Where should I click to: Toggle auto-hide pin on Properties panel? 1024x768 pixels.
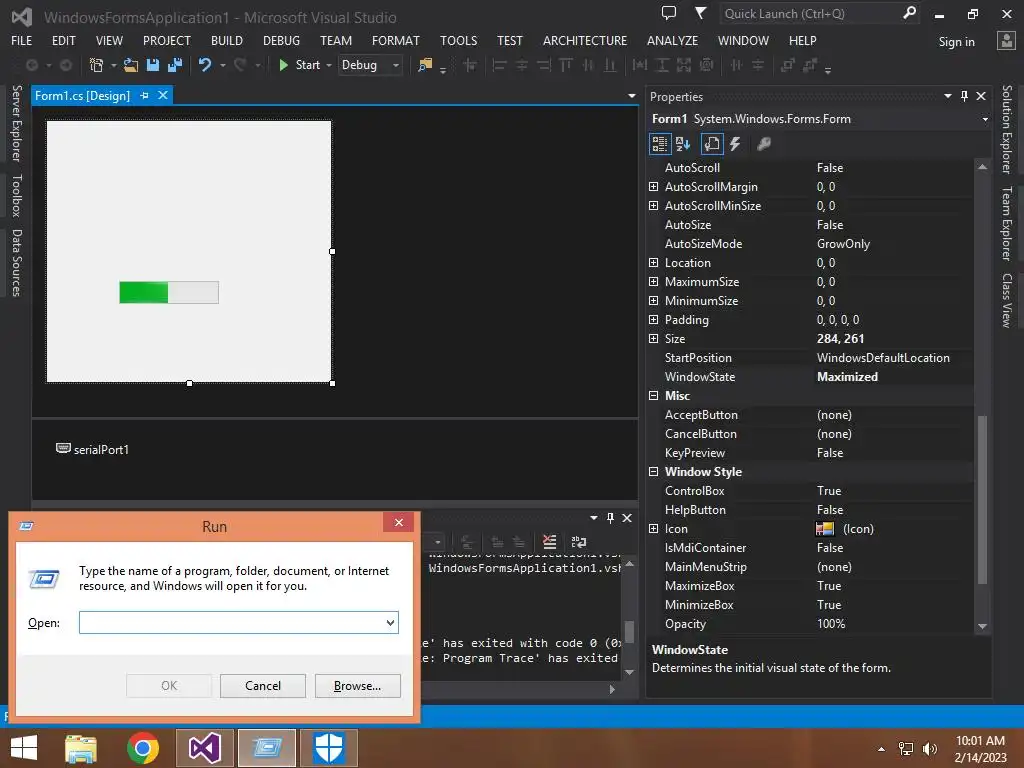click(x=965, y=96)
